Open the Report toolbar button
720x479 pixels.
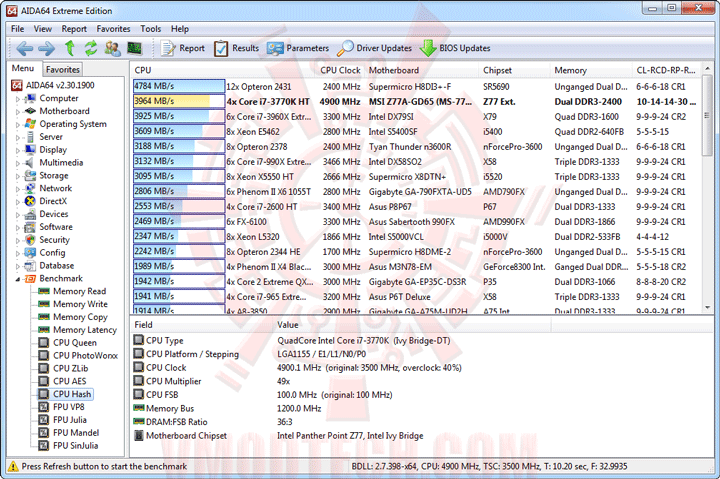coord(182,48)
